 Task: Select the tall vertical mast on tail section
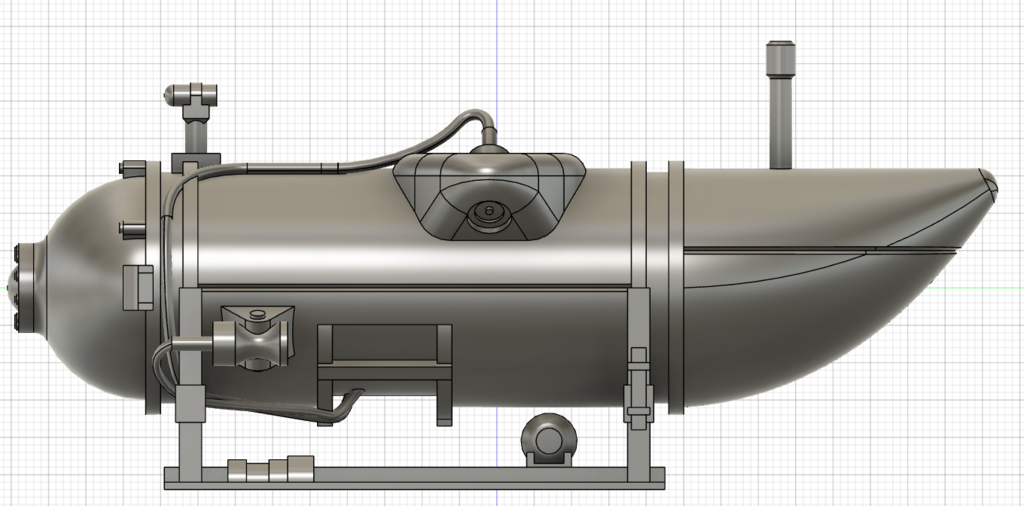[780, 104]
